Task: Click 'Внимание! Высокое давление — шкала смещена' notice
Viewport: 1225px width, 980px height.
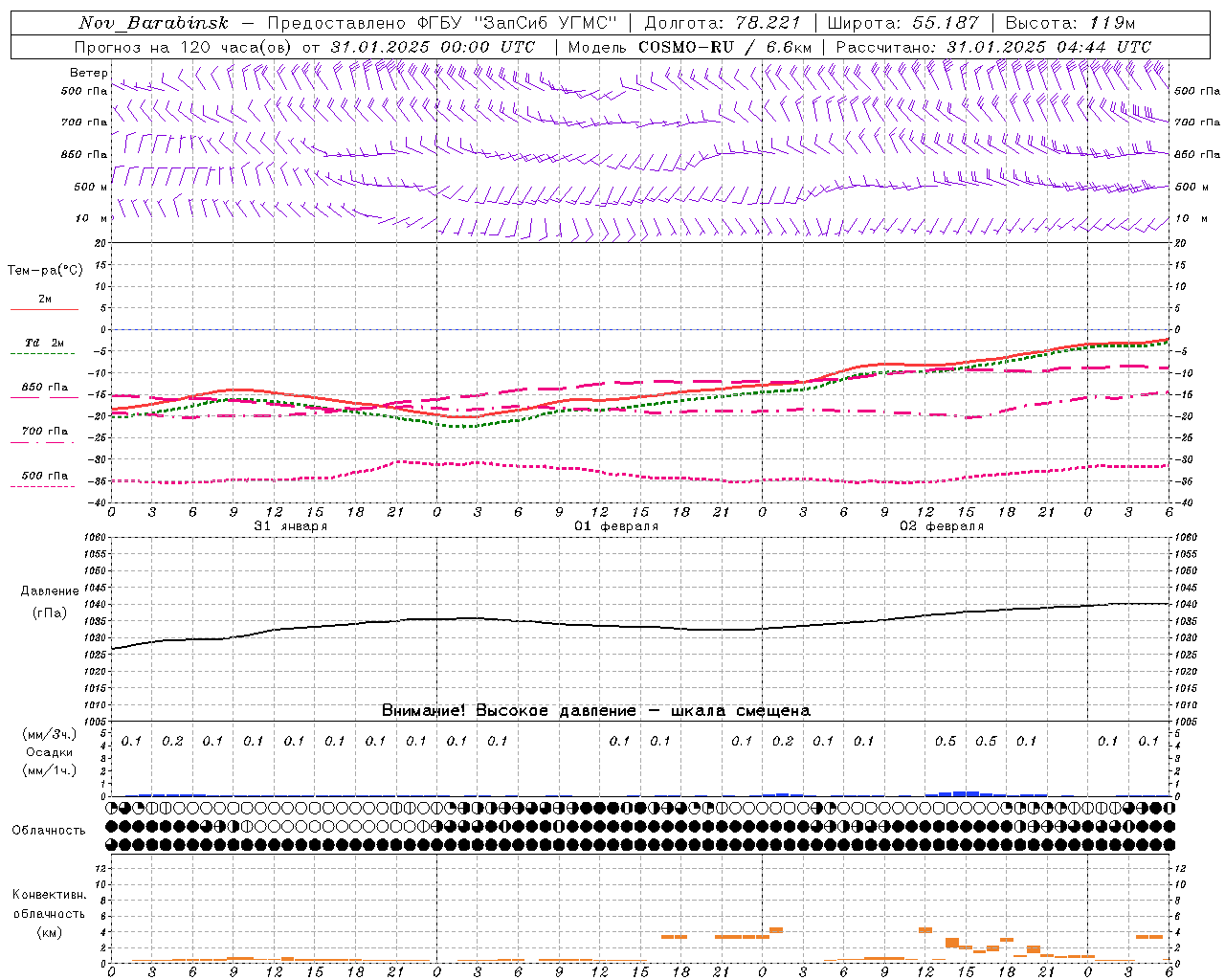Action: (596, 710)
